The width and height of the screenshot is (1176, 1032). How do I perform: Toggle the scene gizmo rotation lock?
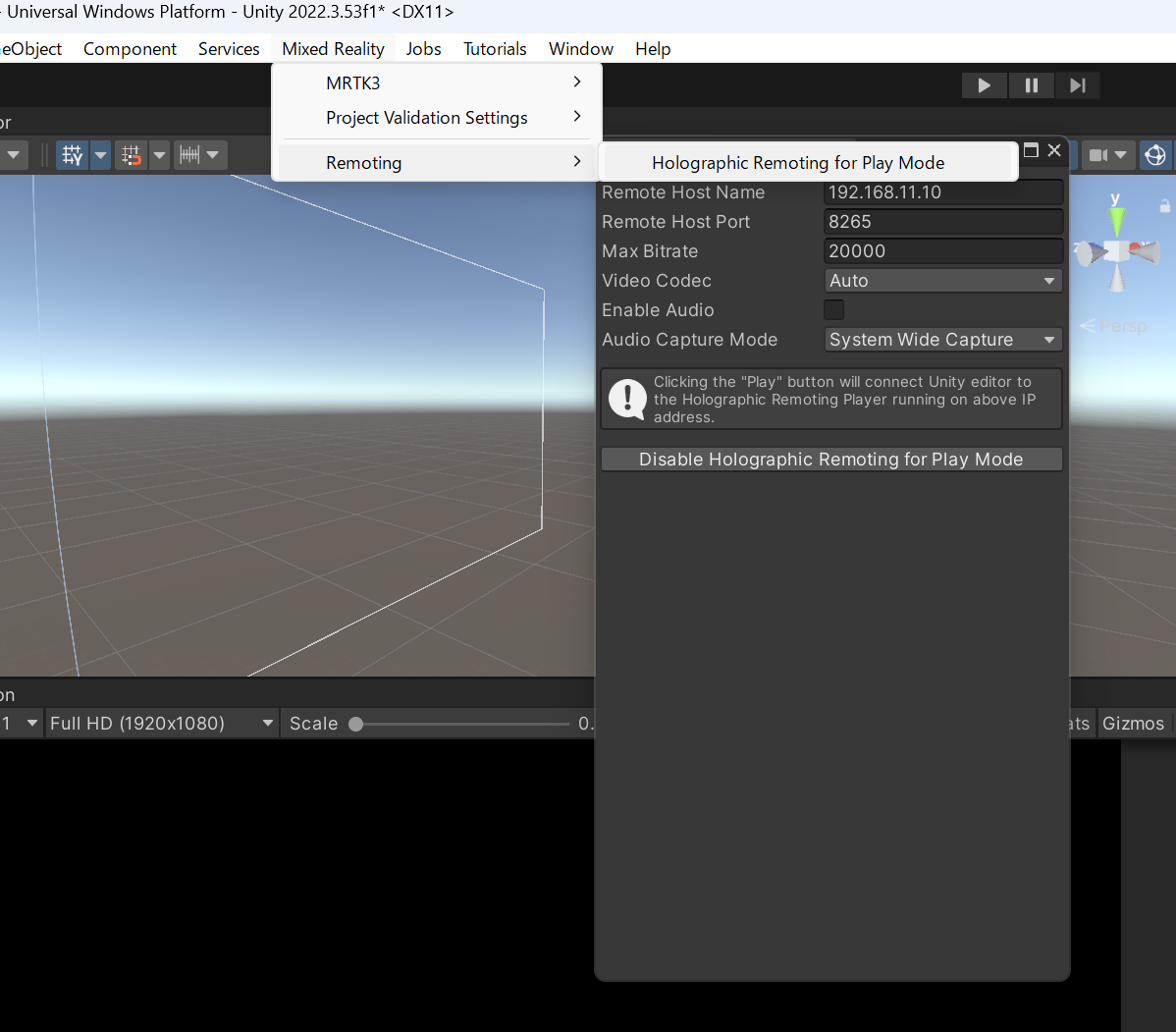[x=1164, y=206]
